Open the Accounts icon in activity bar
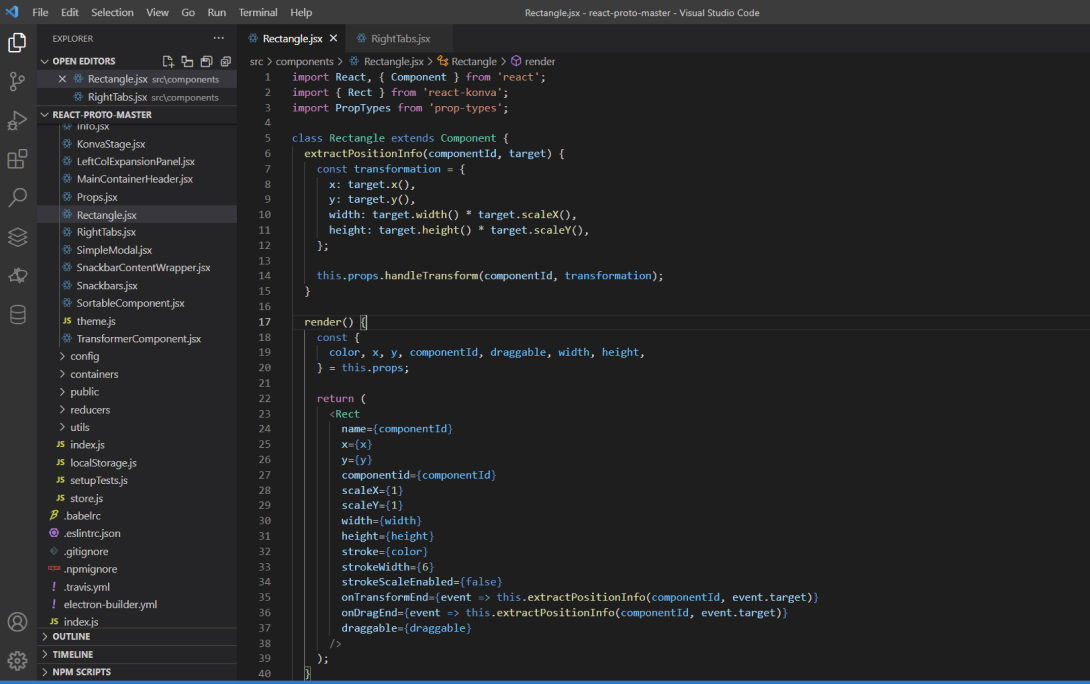1090x684 pixels. pos(17,621)
